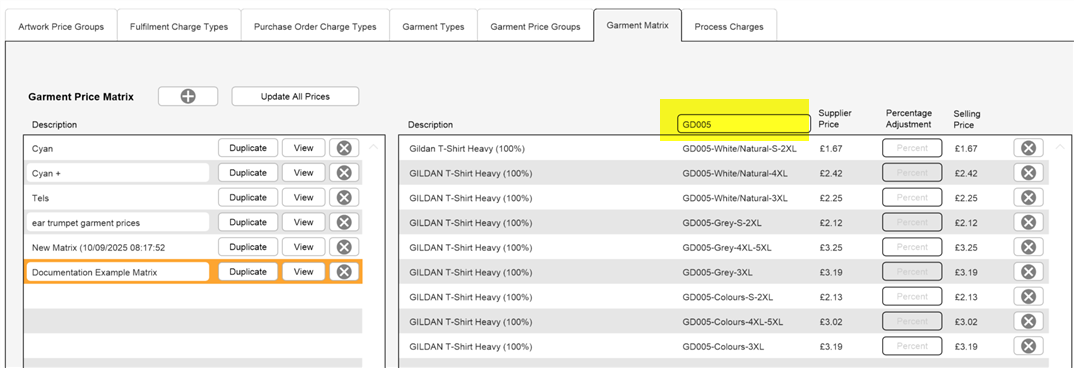Duplicate the Cyan + matrix

(248, 173)
